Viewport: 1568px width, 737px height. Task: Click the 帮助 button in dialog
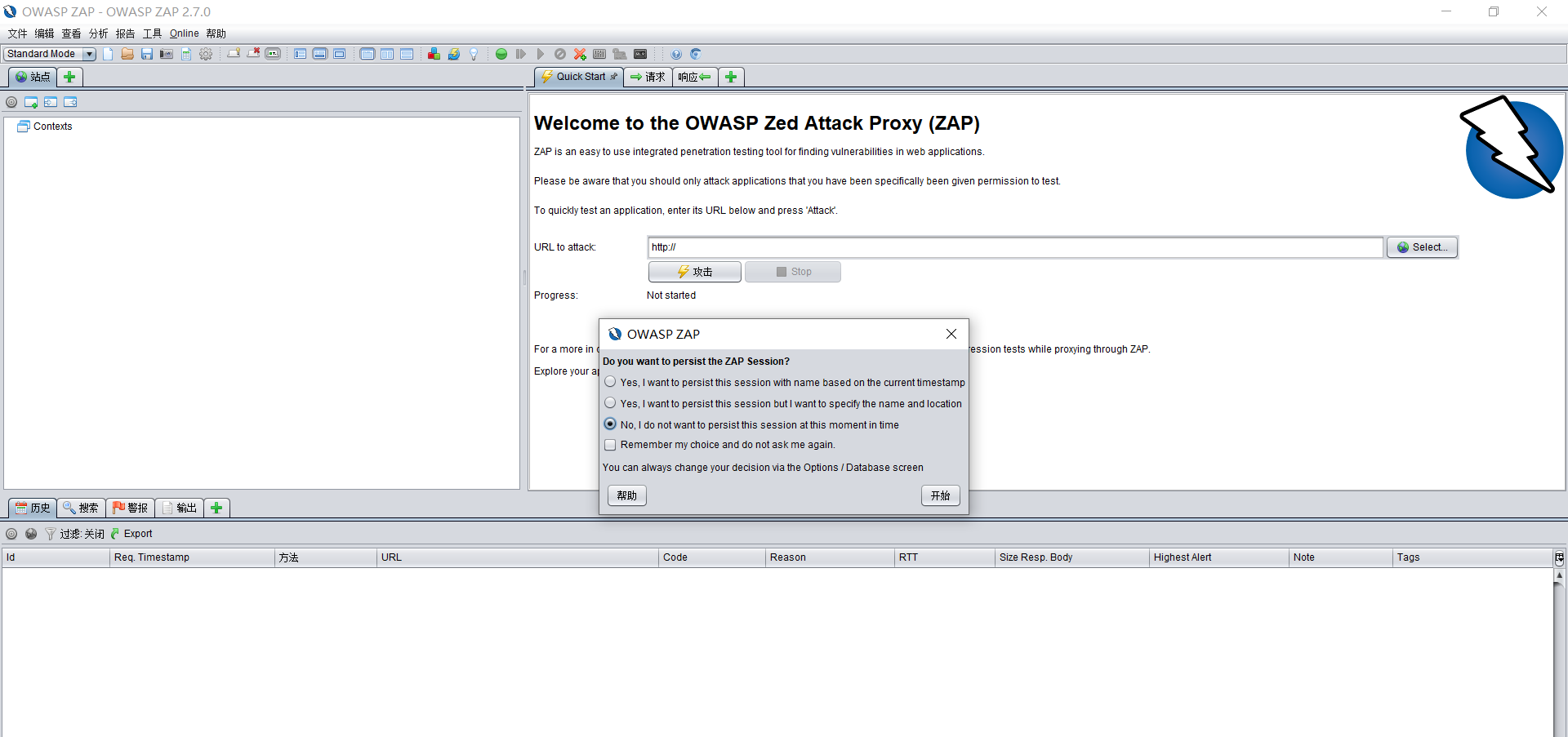tap(627, 495)
